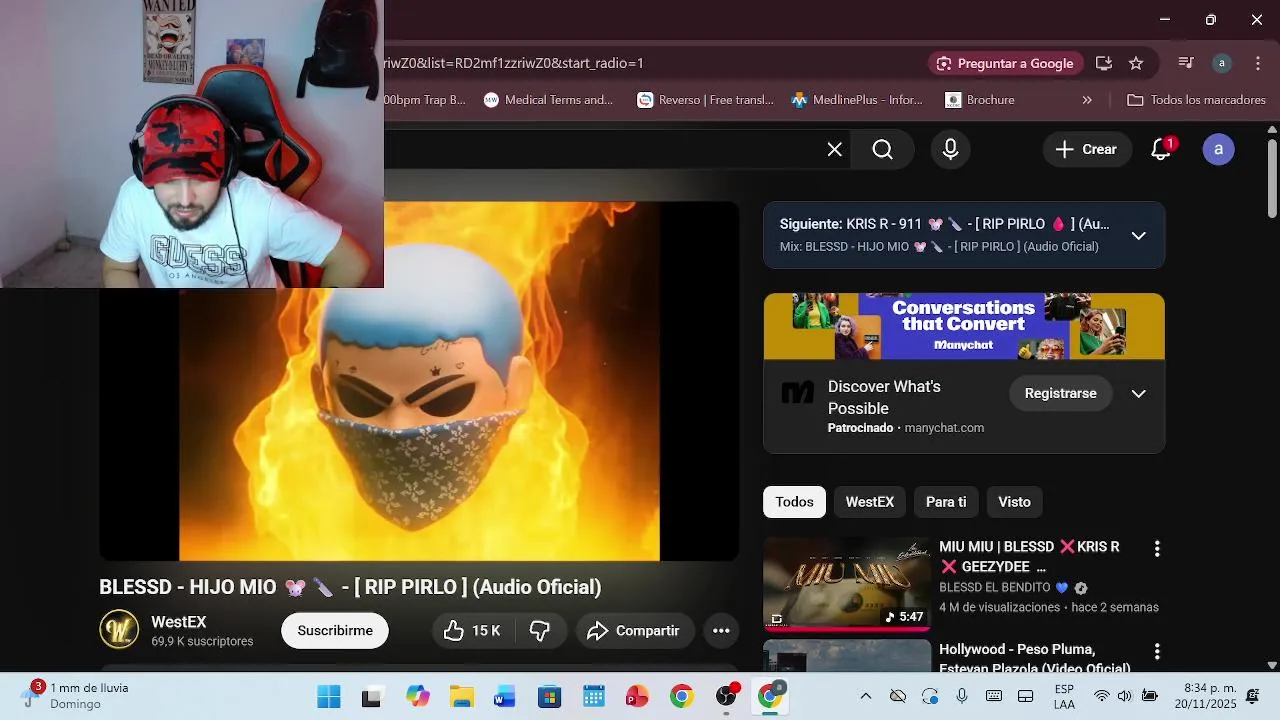Open the Todos los marcadores folder
Screen dimensions: 1280x720
click(x=1196, y=100)
